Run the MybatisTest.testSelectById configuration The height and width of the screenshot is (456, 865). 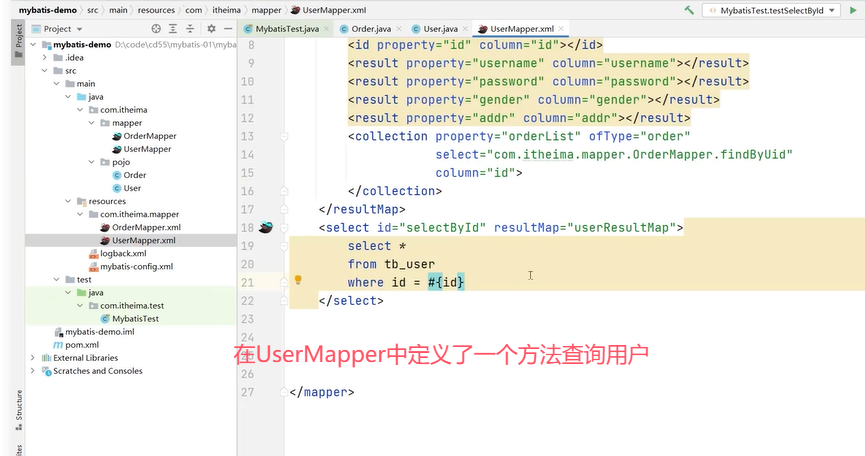click(853, 10)
